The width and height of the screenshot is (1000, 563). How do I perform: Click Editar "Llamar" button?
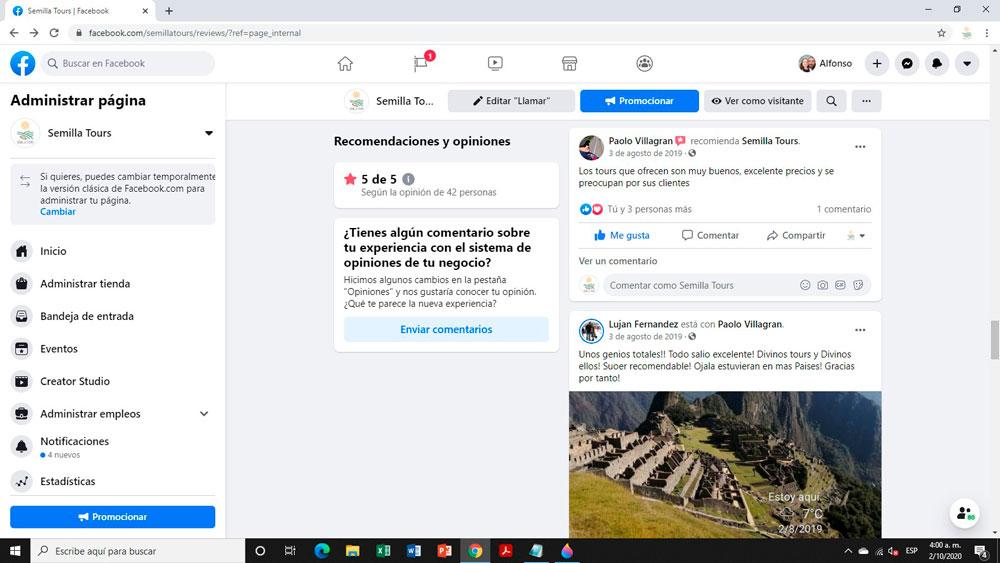tap(511, 101)
